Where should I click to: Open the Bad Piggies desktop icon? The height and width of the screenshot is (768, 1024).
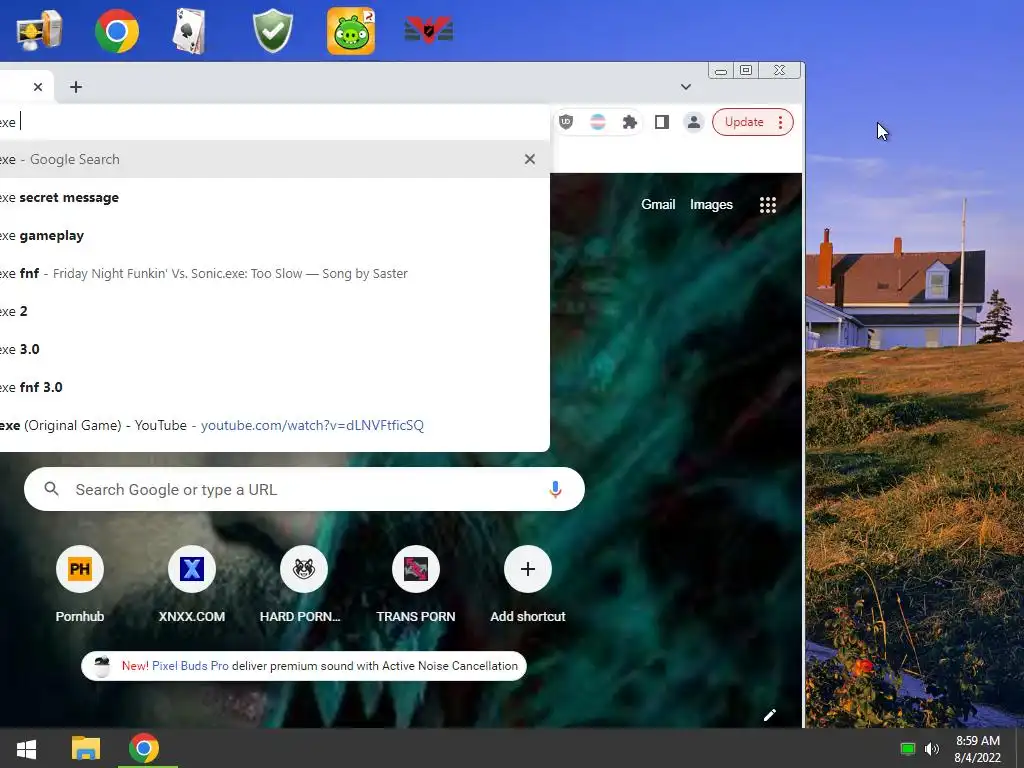351,31
